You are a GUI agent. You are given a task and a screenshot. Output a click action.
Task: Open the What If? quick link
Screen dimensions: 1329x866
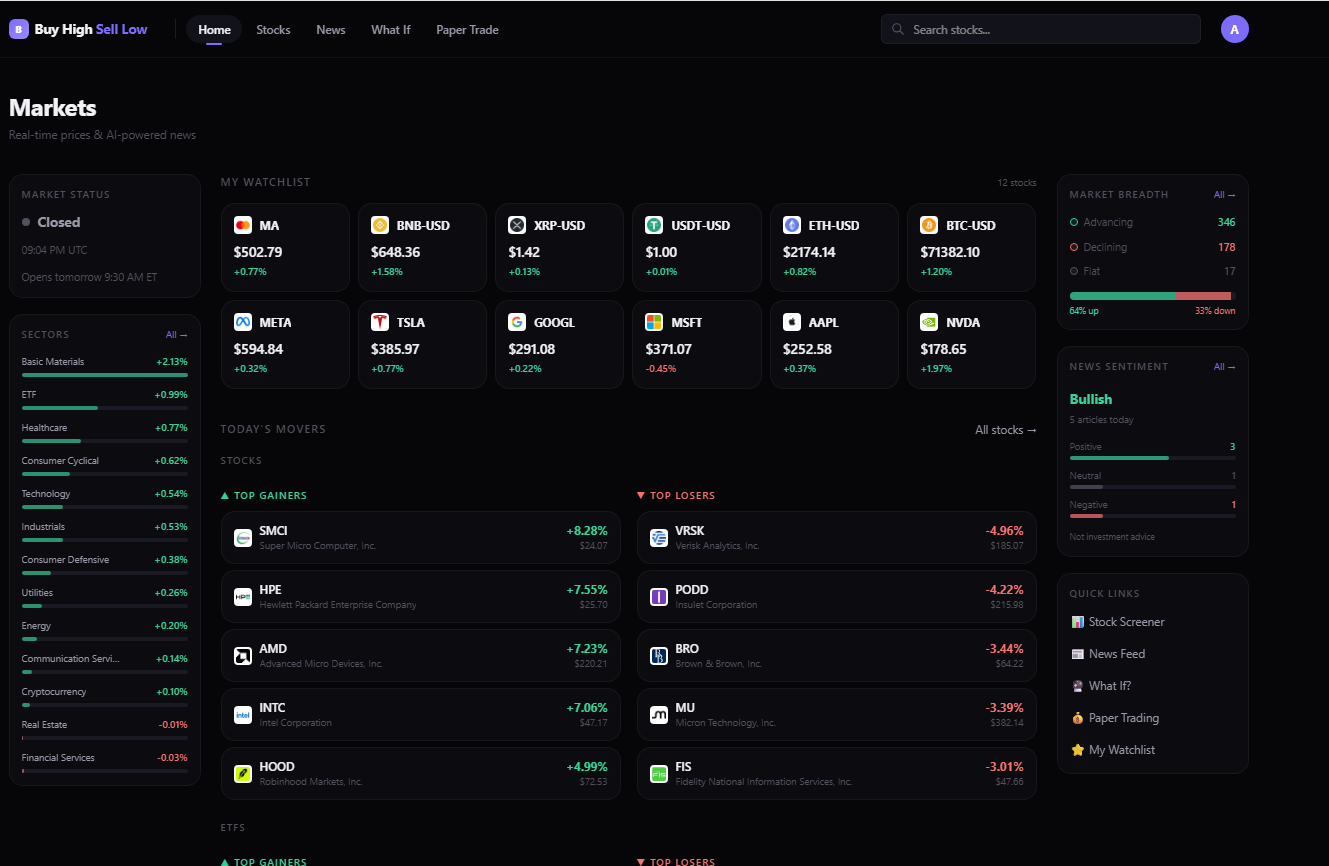coord(1100,686)
